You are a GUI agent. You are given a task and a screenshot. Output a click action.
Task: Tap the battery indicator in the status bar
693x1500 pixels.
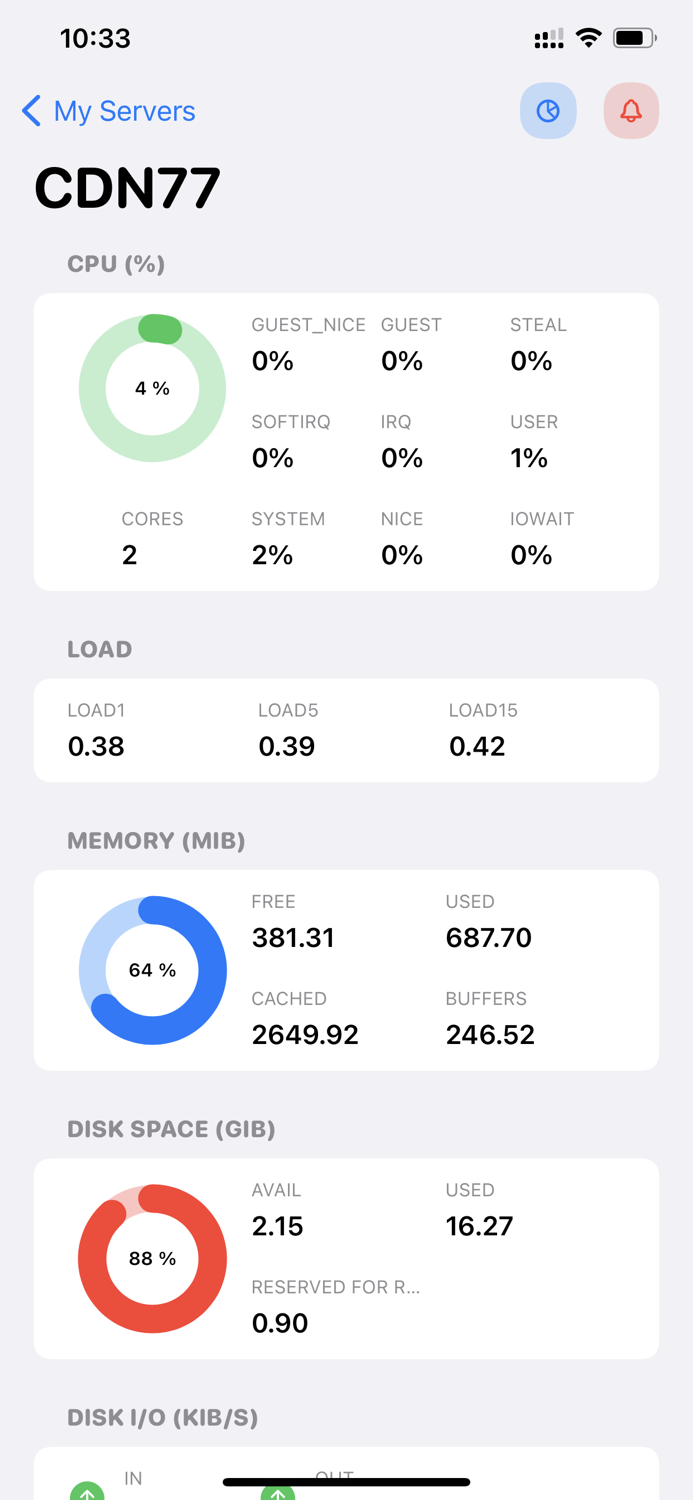632,38
